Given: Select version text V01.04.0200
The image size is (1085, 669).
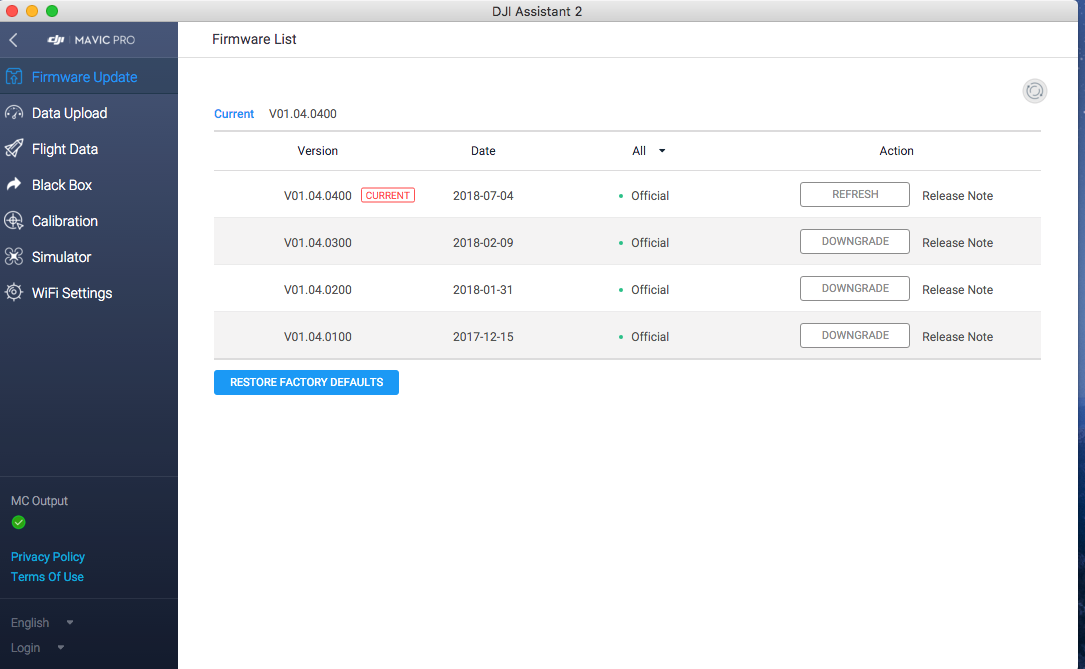Looking at the screenshot, I should (x=318, y=290).
